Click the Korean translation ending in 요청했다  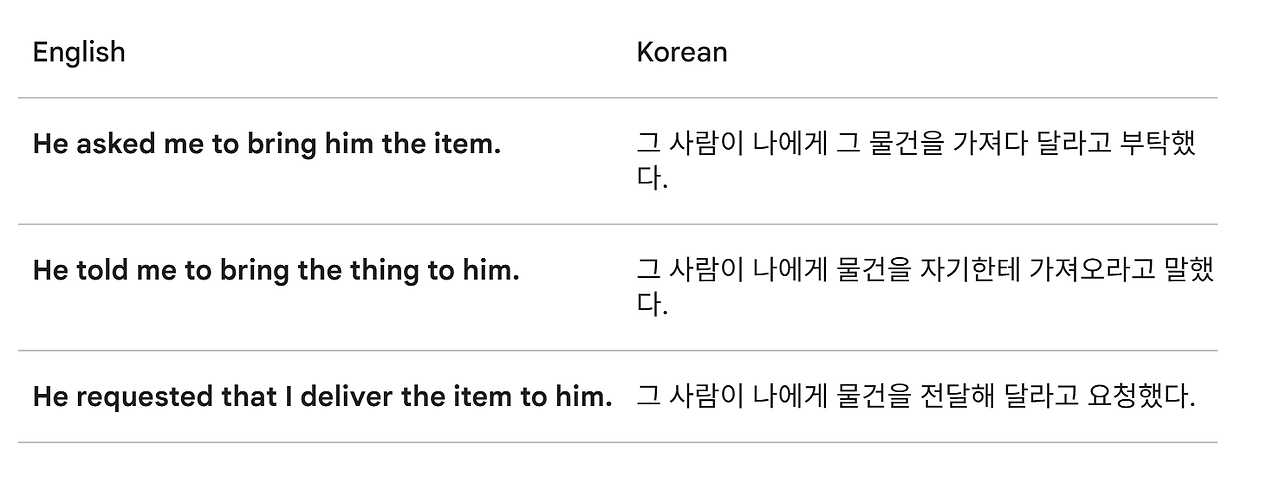tap(915, 397)
